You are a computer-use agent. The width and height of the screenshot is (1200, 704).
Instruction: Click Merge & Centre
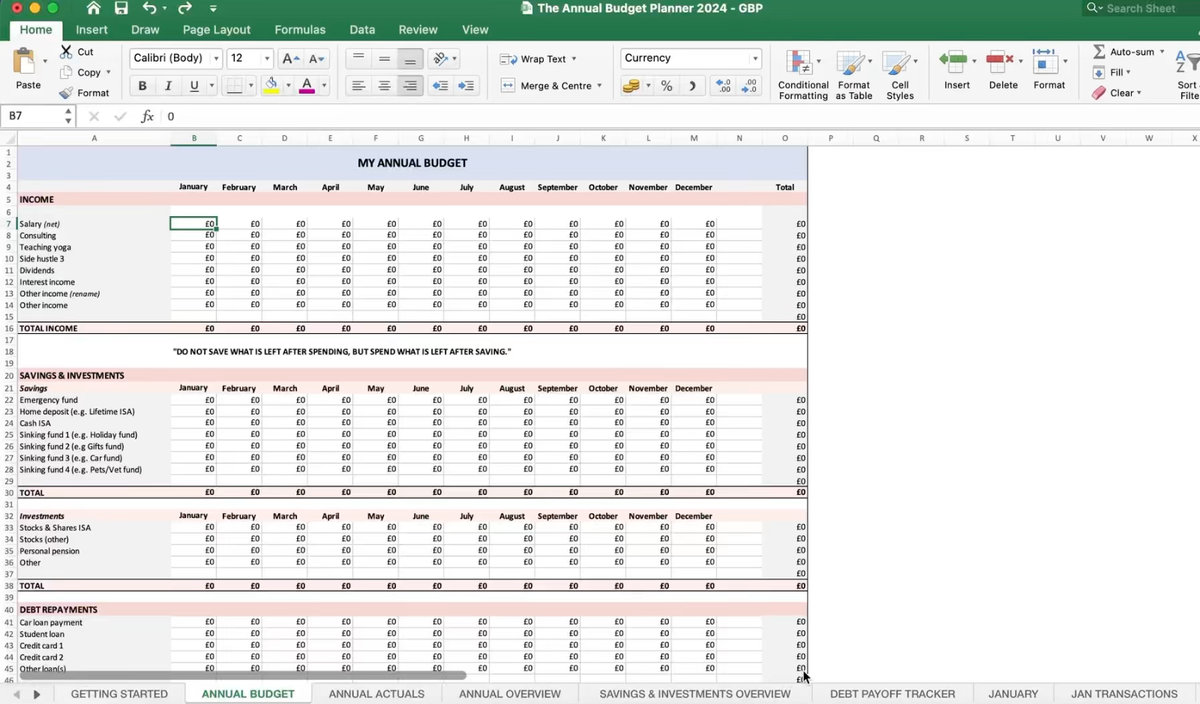point(551,86)
